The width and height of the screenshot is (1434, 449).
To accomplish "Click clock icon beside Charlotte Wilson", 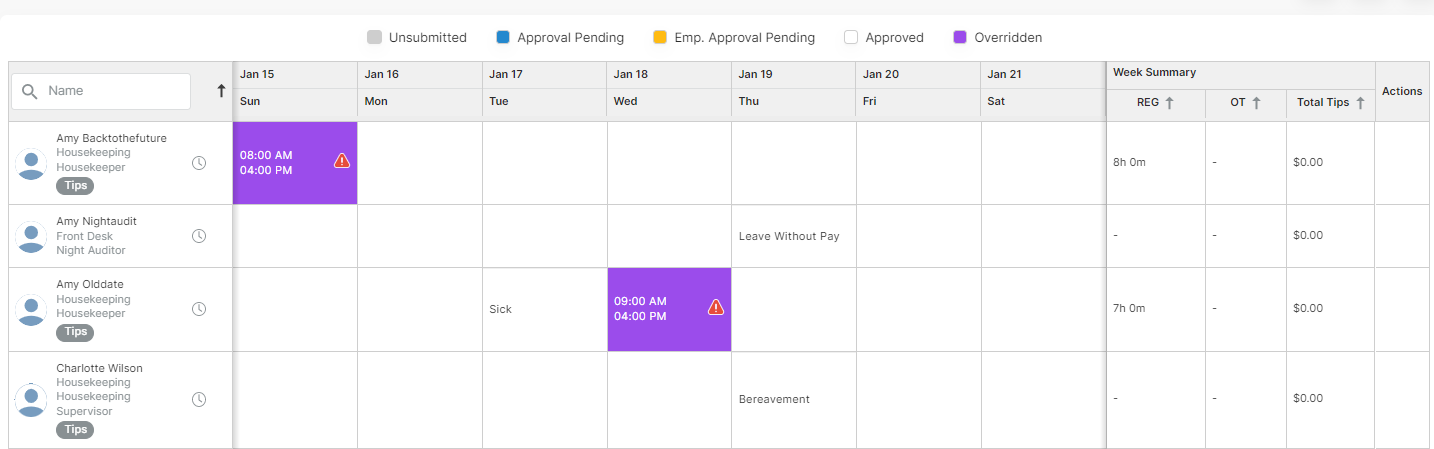I will [199, 399].
